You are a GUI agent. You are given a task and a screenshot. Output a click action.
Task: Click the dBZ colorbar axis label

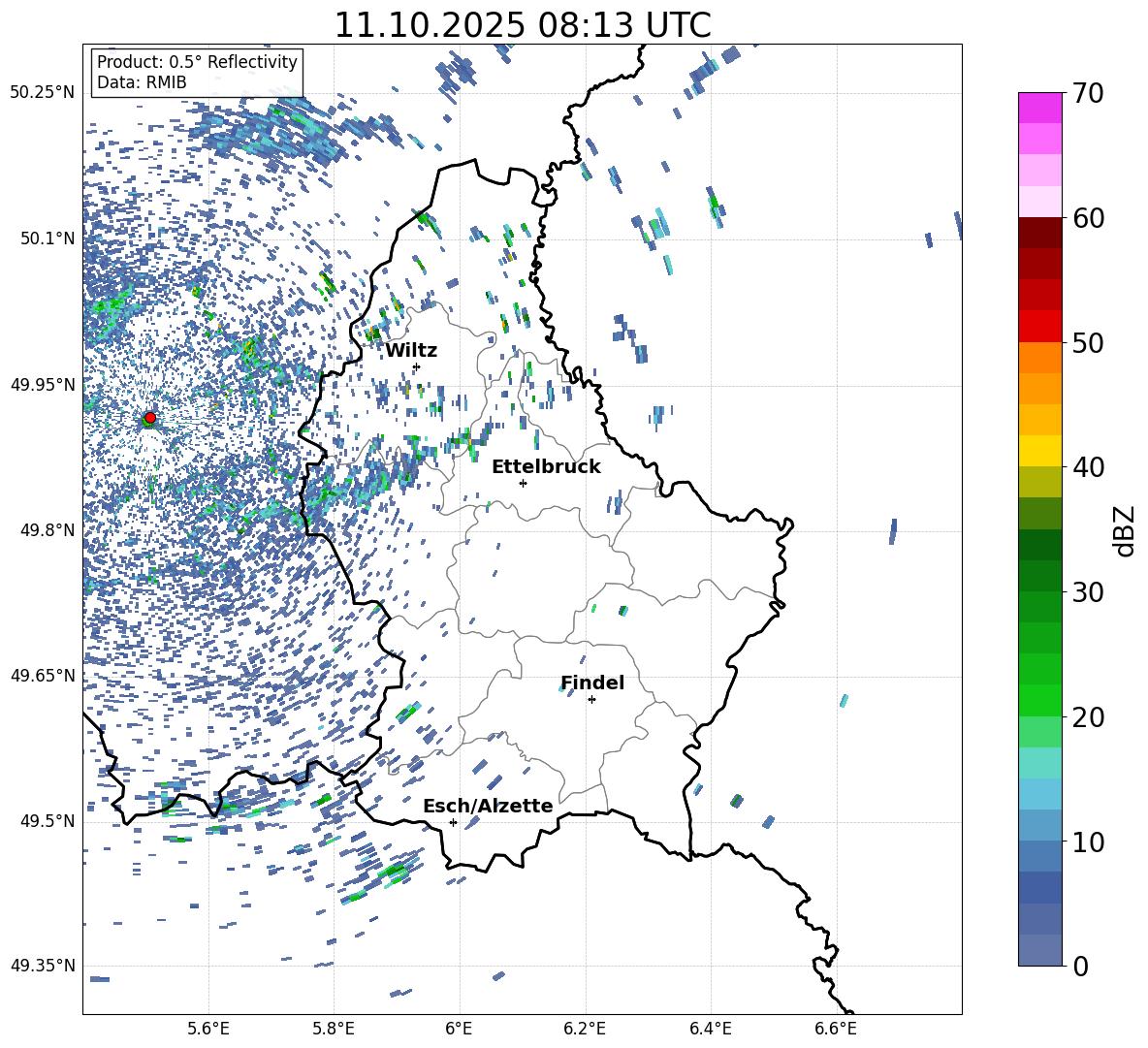1124,530
